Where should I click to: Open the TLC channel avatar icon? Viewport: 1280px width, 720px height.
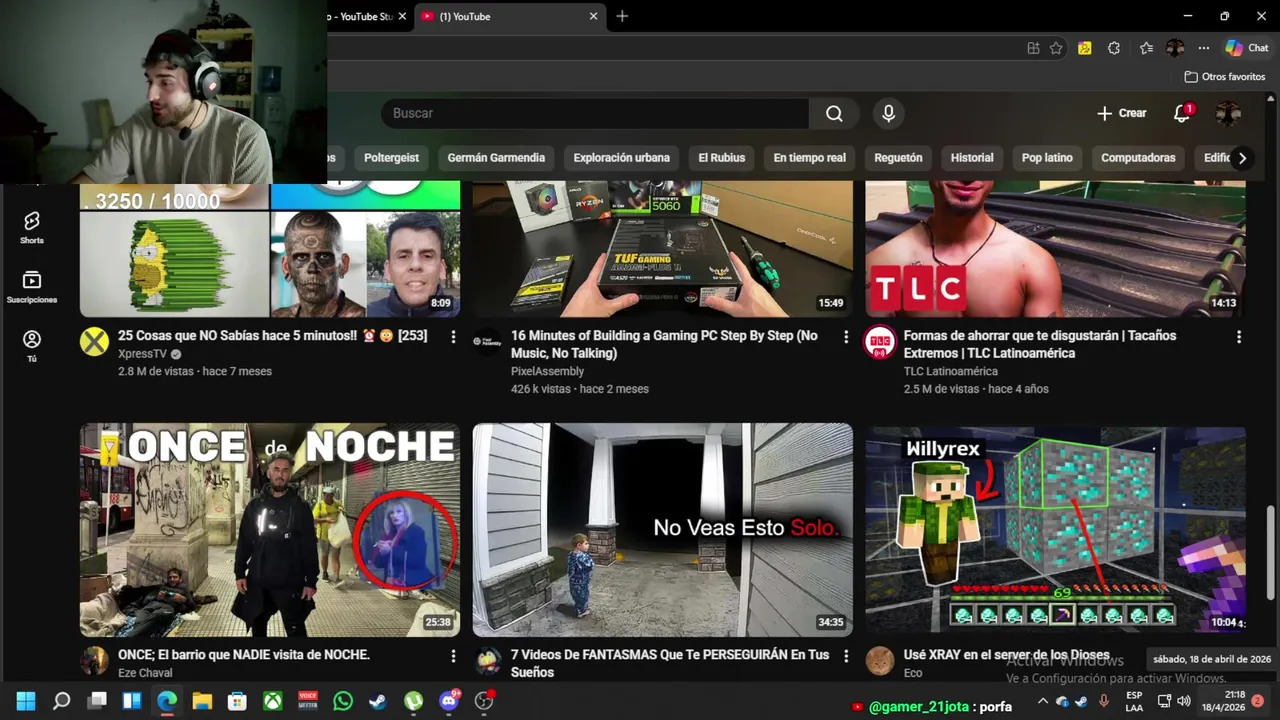click(x=880, y=342)
